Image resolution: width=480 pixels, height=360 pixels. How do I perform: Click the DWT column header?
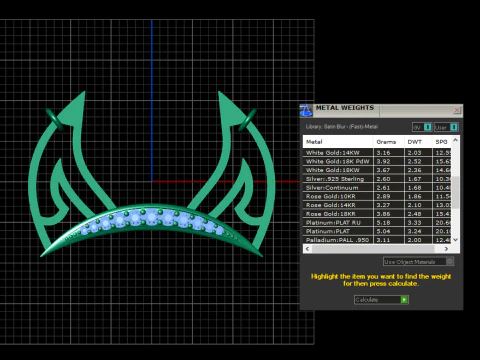pos(418,142)
